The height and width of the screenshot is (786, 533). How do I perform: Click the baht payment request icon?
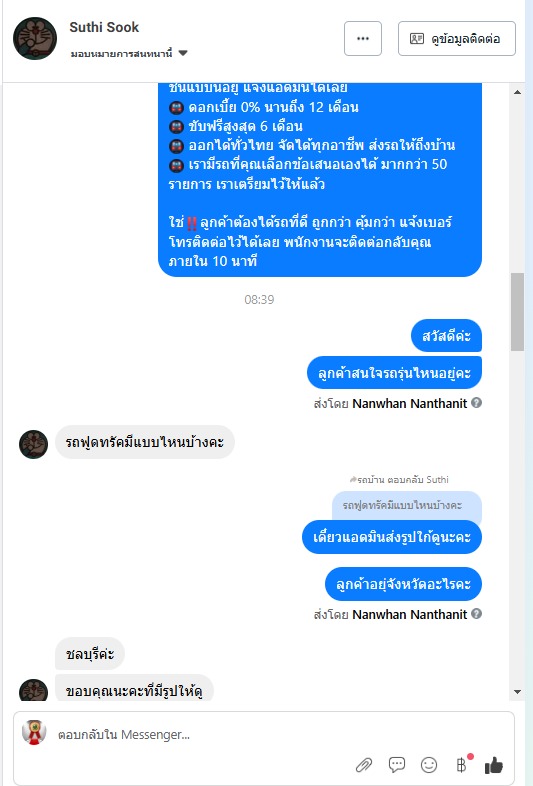(461, 764)
